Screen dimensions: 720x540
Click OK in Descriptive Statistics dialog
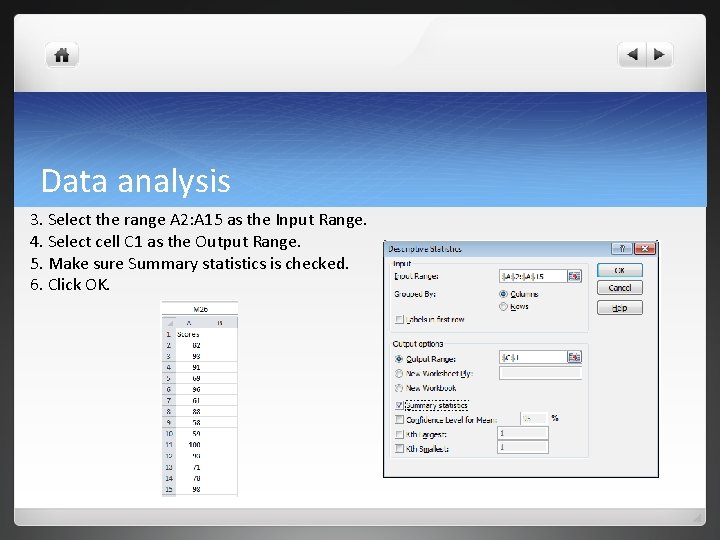619,270
